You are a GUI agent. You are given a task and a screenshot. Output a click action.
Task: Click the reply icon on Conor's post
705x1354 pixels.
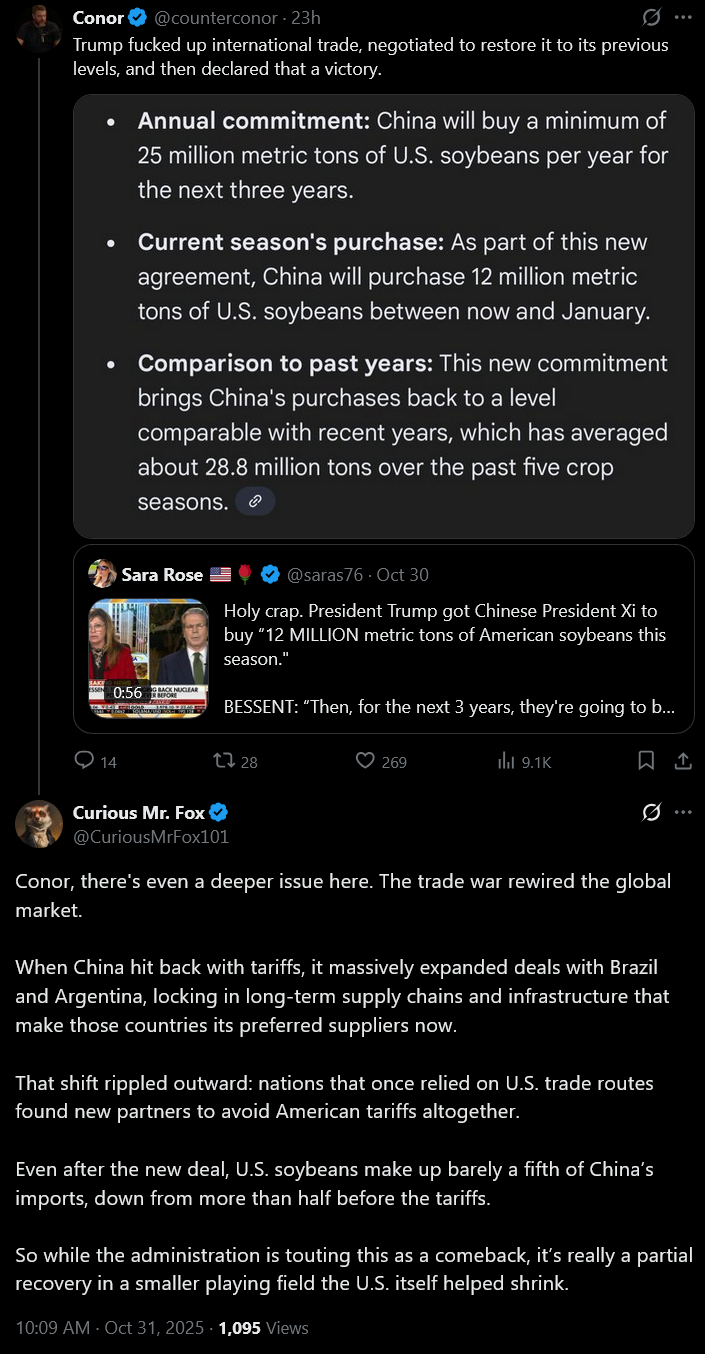(85, 761)
